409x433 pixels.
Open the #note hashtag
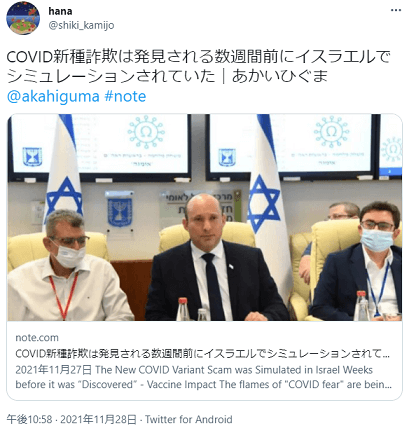(x=125, y=96)
